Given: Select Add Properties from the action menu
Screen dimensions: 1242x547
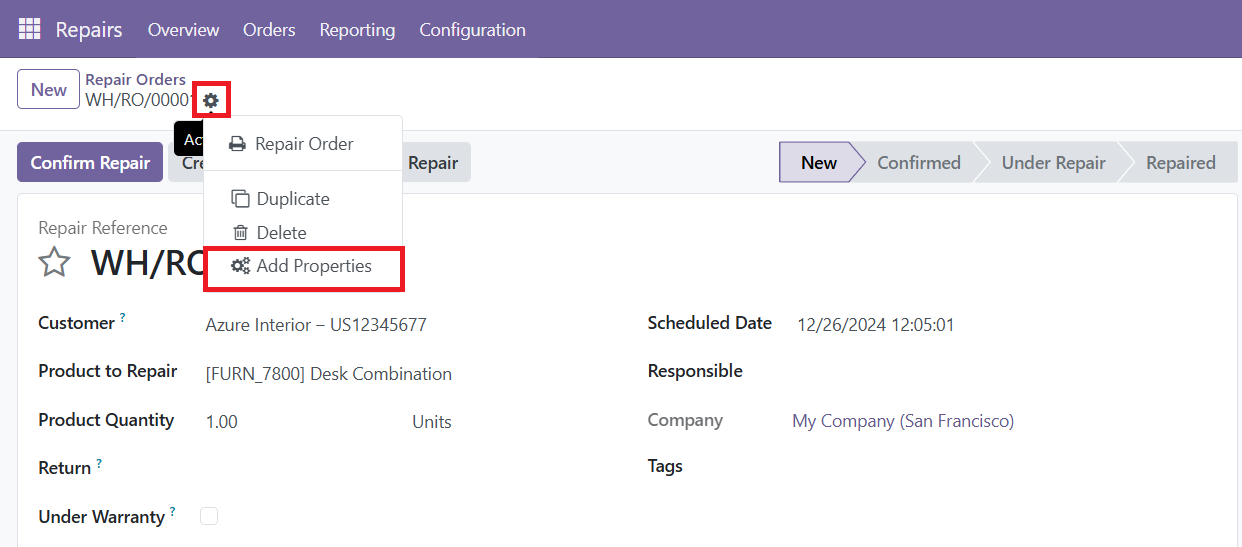Looking at the screenshot, I should click(313, 266).
